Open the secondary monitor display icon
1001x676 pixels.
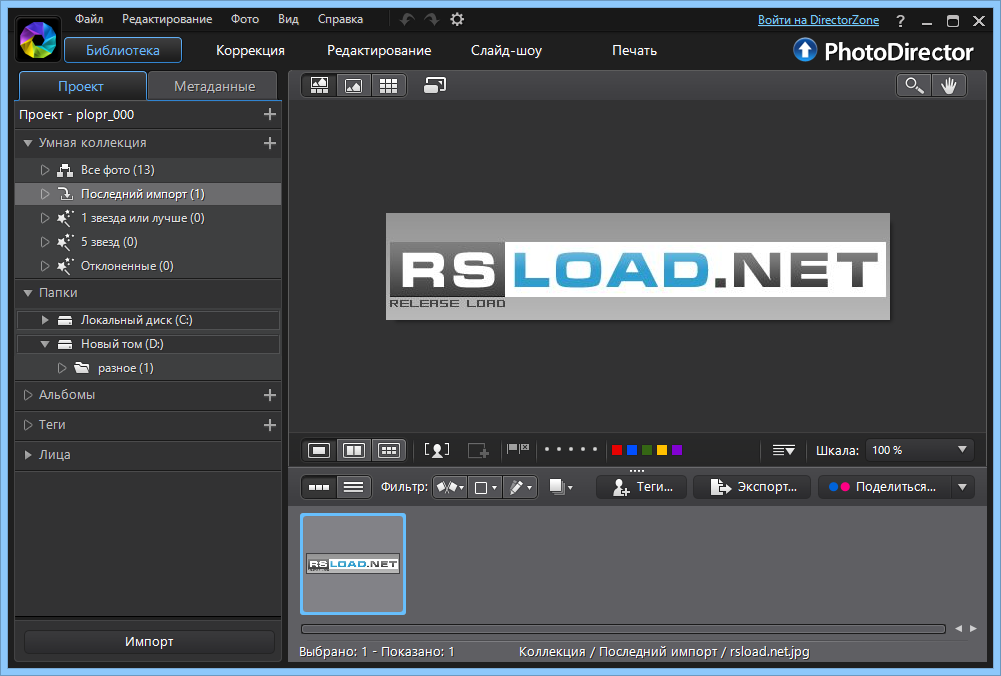click(x=434, y=86)
